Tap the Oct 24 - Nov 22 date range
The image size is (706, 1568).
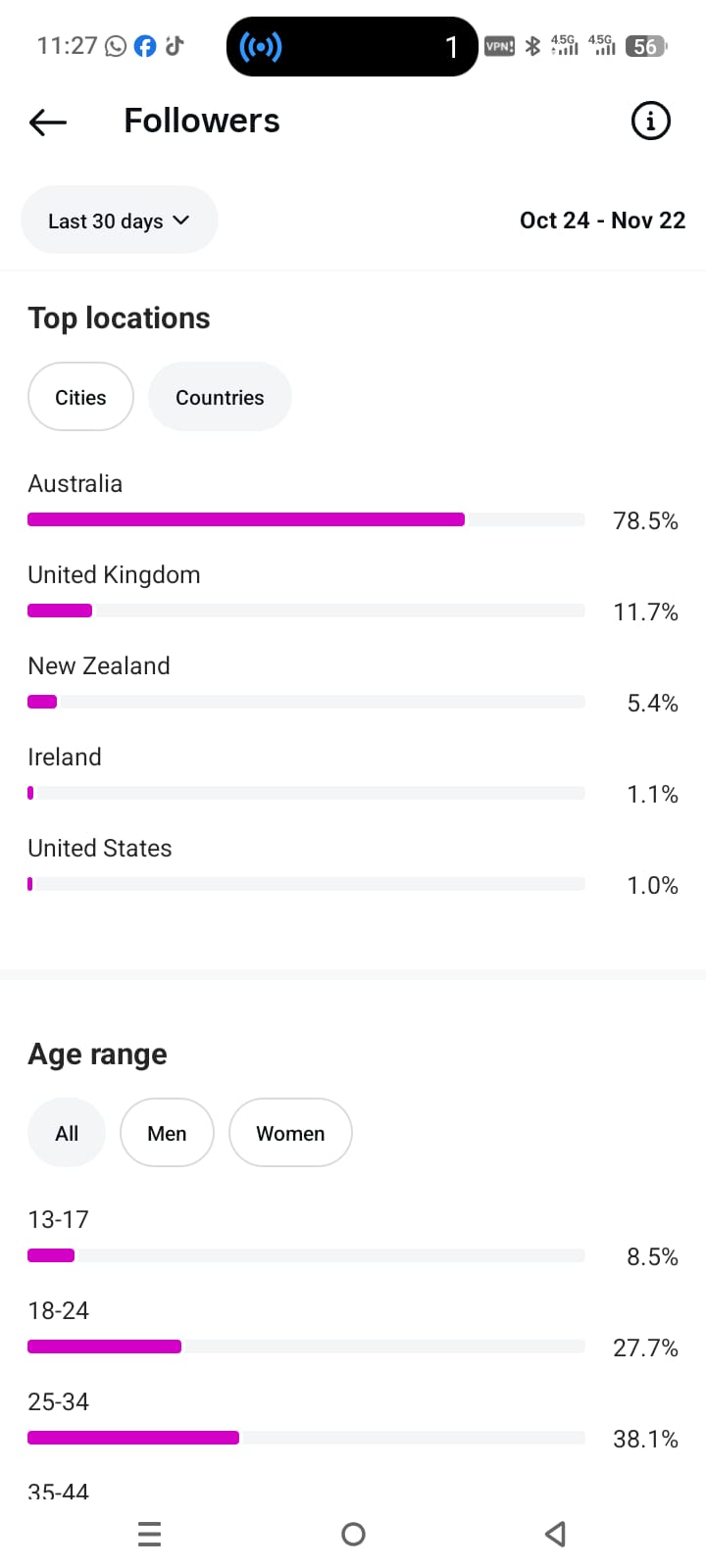602,220
